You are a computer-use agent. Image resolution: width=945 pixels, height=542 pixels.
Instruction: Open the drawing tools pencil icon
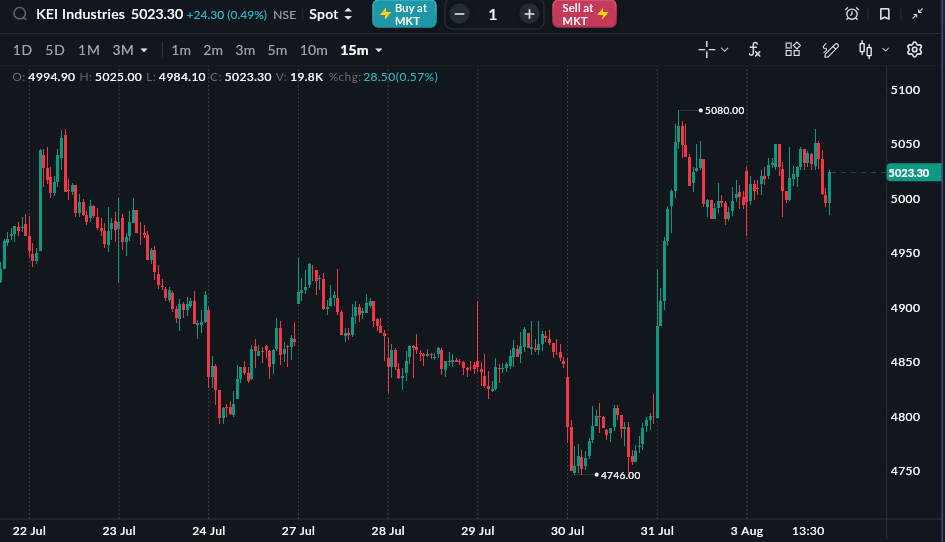(x=830, y=50)
